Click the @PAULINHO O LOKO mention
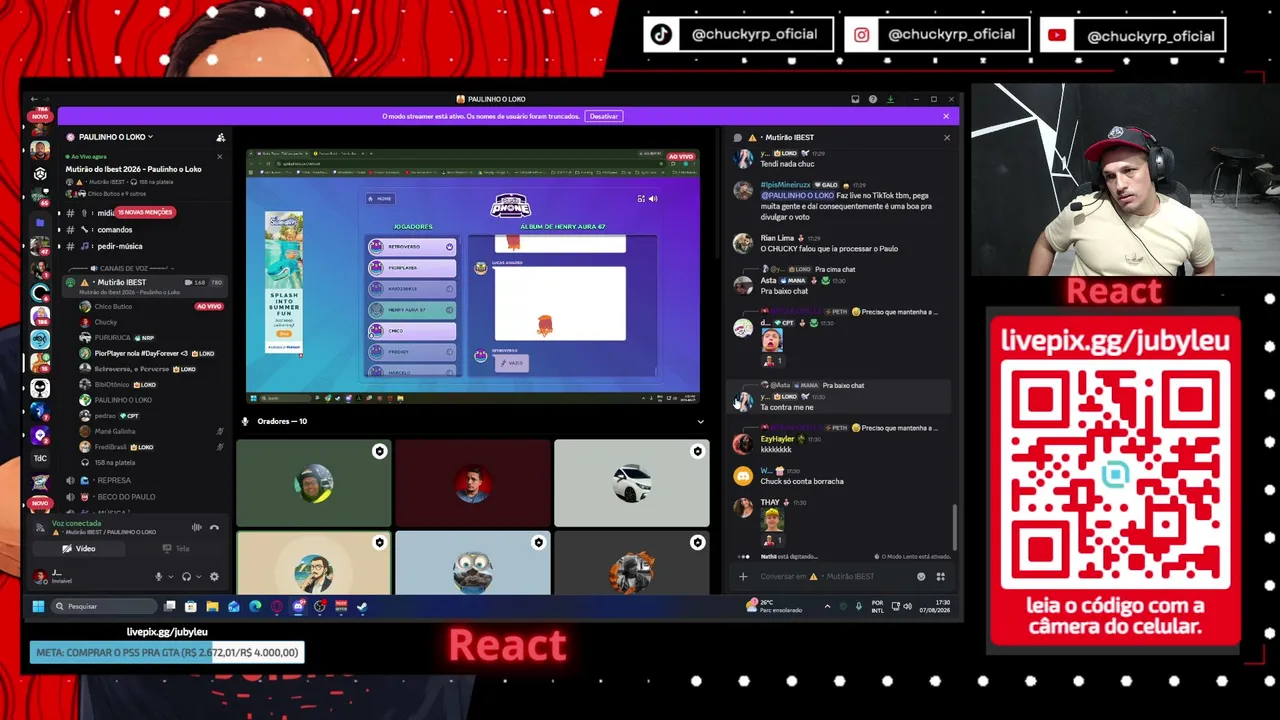This screenshot has width=1280, height=720. (x=797, y=195)
